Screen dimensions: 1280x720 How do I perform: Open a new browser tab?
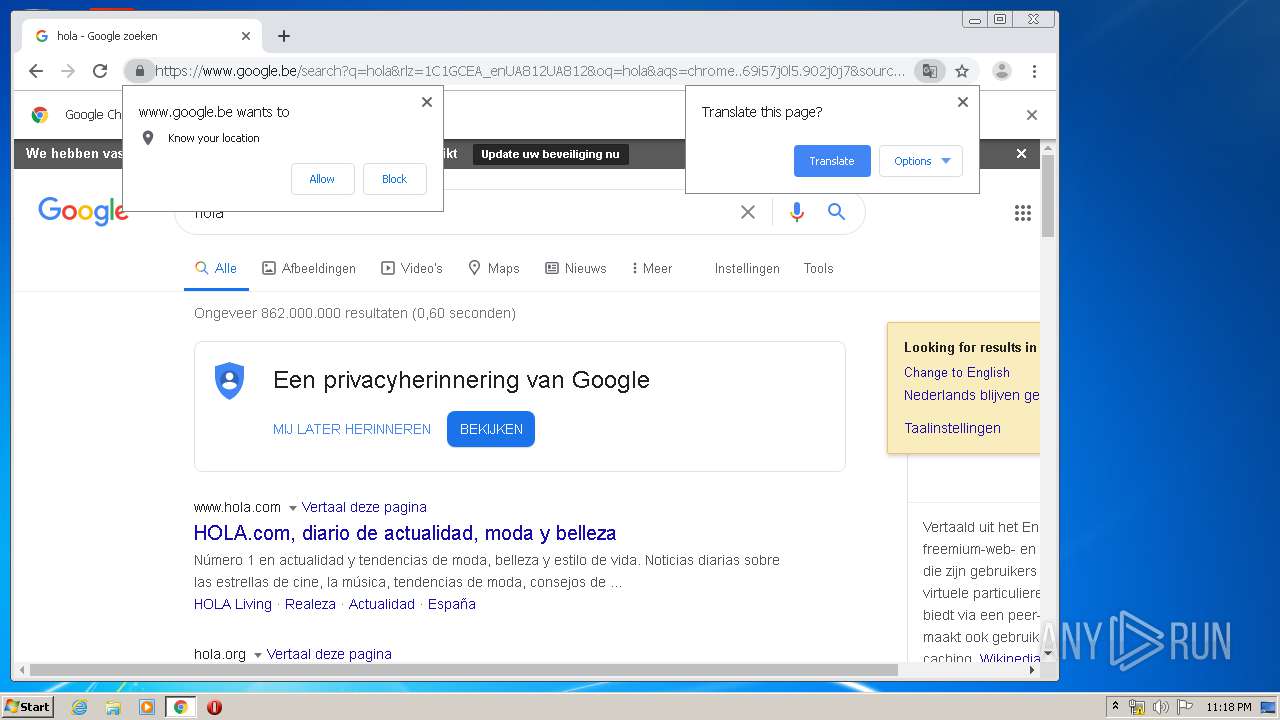284,36
